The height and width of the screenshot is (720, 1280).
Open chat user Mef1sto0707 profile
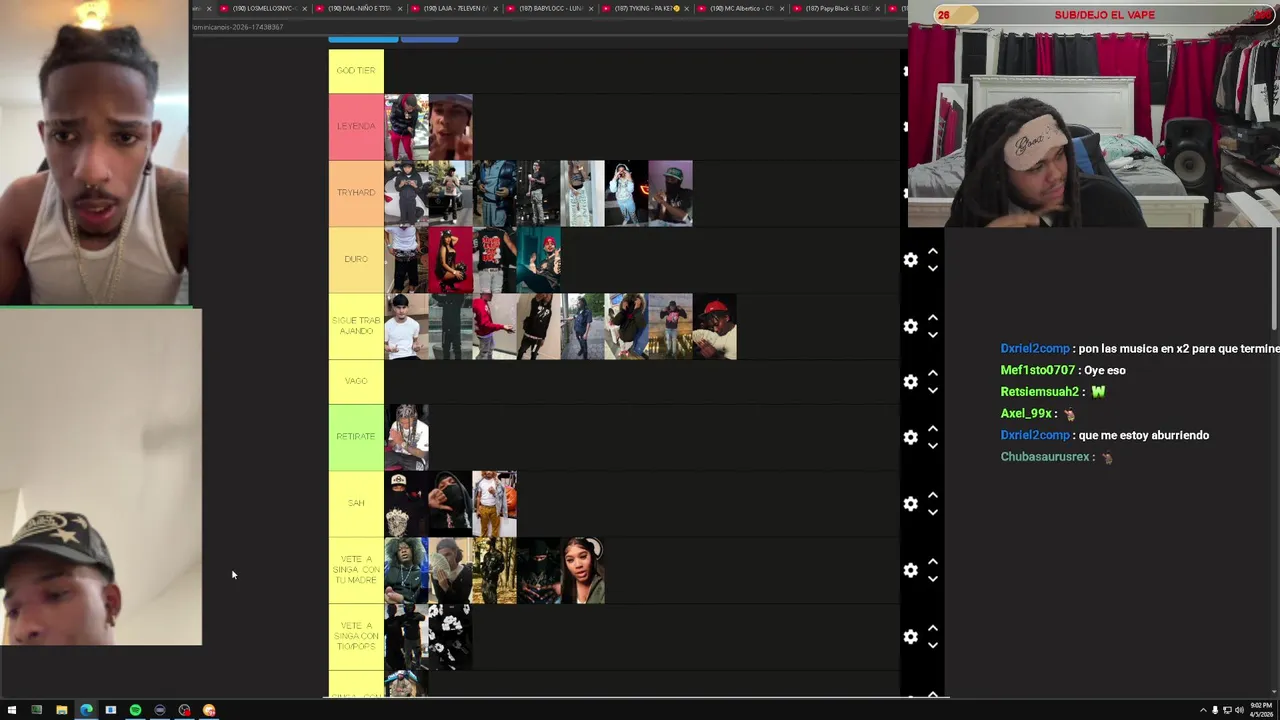[1038, 370]
